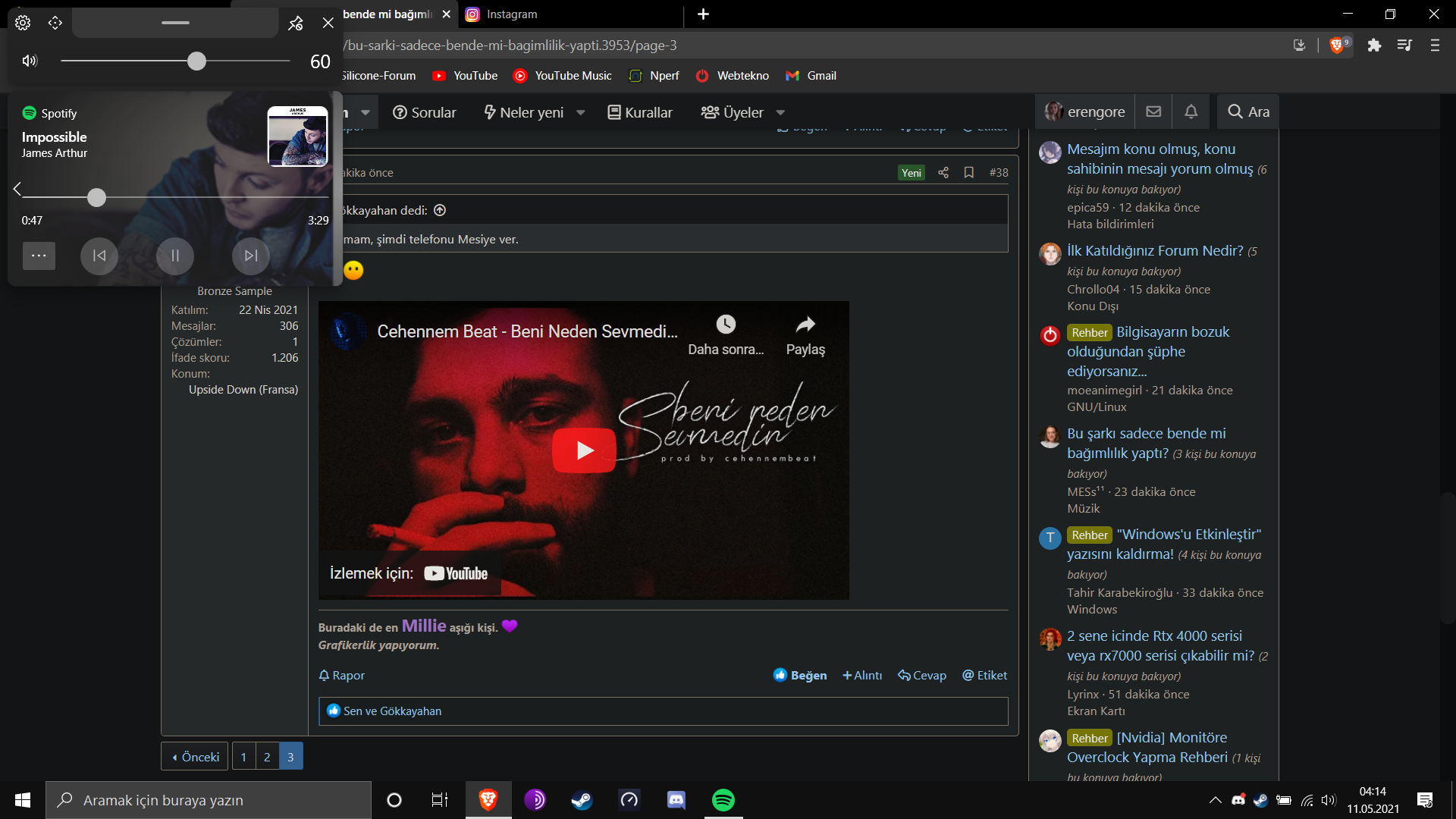Image resolution: width=1456 pixels, height=819 pixels.
Task: Pause the Spotify track Impossible
Action: (x=175, y=256)
